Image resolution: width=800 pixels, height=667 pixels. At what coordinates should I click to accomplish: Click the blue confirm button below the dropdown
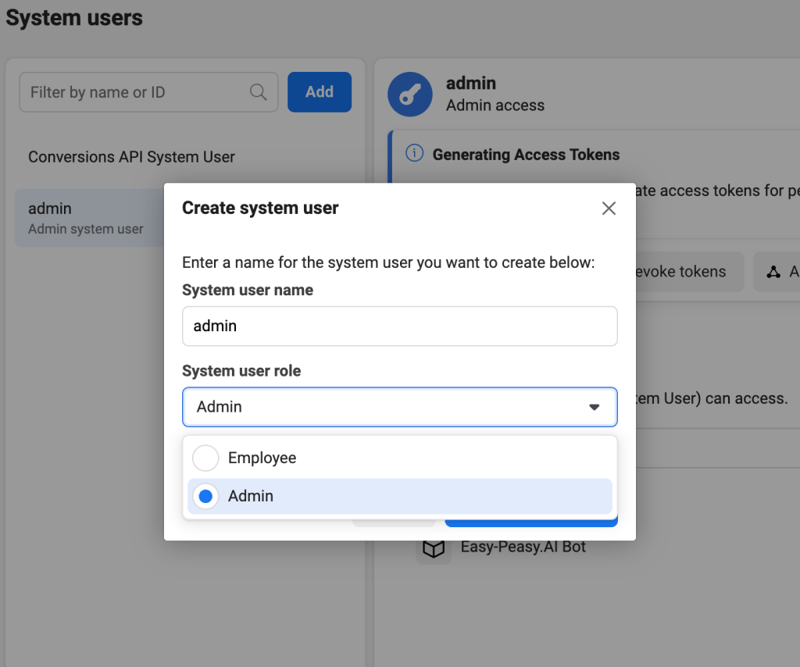coord(530,522)
